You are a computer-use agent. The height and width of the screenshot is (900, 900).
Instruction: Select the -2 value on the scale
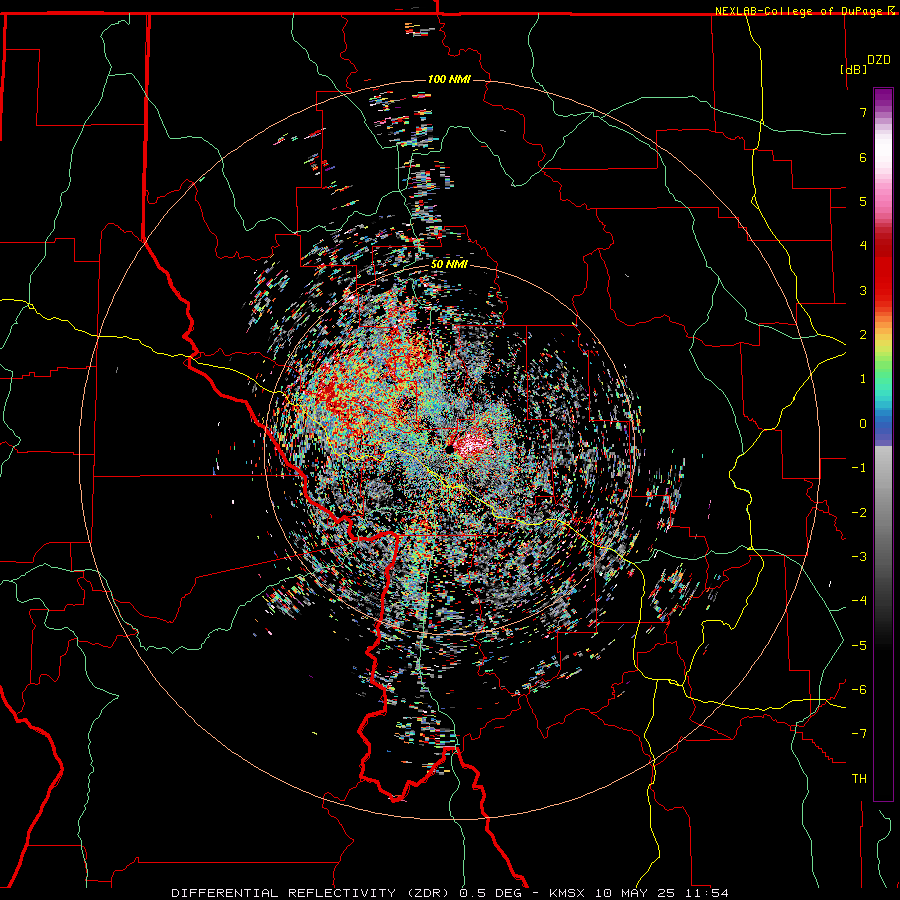coord(859,513)
